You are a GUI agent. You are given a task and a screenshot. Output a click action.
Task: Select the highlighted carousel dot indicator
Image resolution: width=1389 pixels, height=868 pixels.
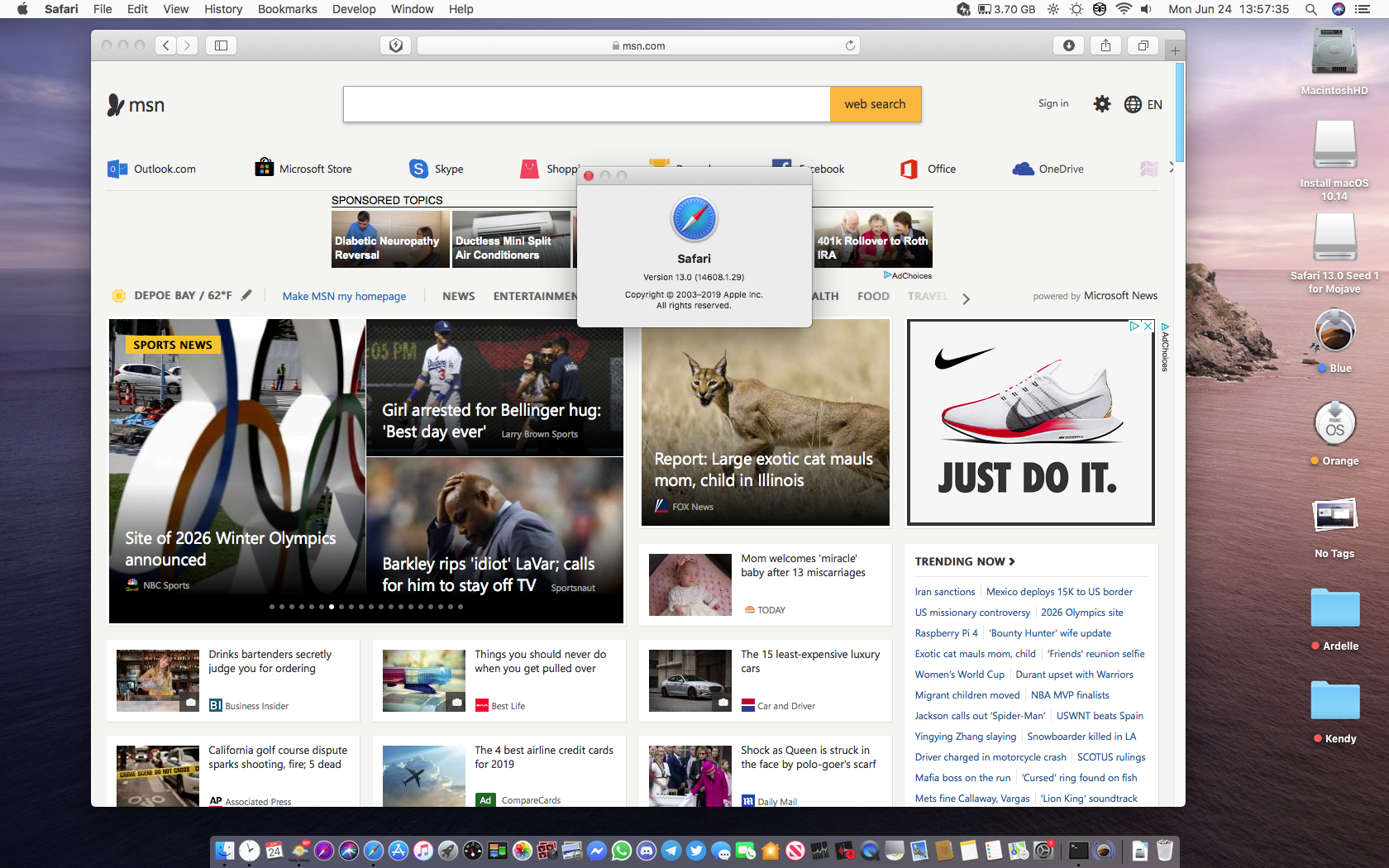coord(331,607)
